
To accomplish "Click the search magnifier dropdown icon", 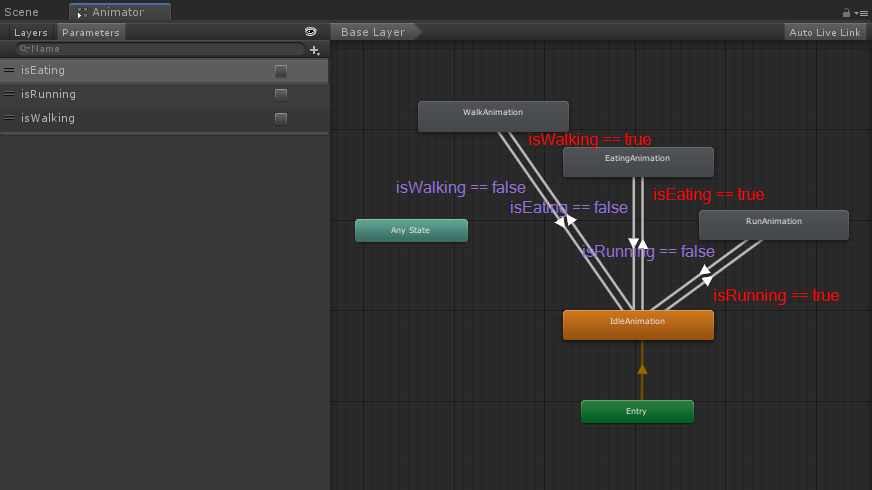I will point(23,49).
